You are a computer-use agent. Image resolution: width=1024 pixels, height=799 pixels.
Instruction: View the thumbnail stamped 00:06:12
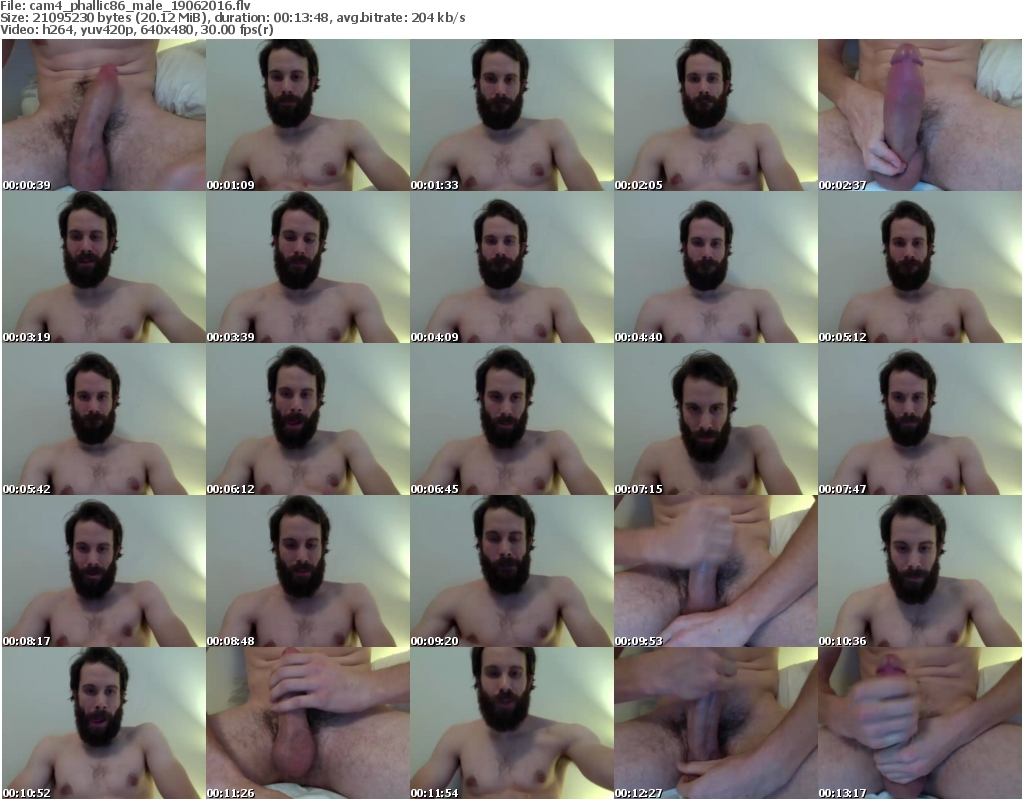tap(308, 419)
